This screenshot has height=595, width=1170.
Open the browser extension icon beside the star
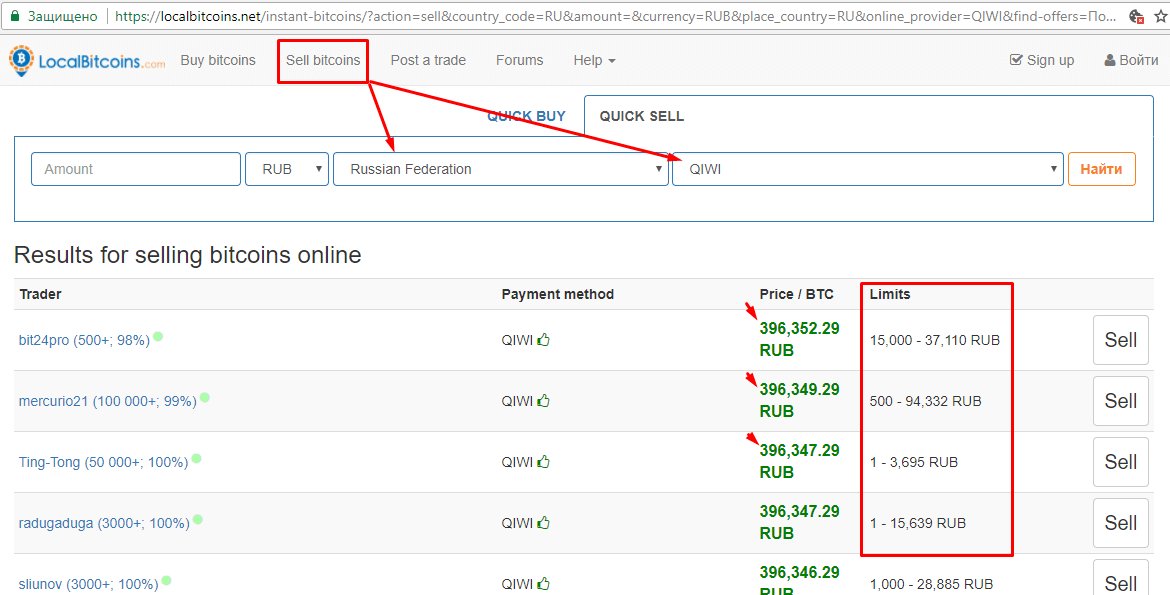coord(1137,16)
